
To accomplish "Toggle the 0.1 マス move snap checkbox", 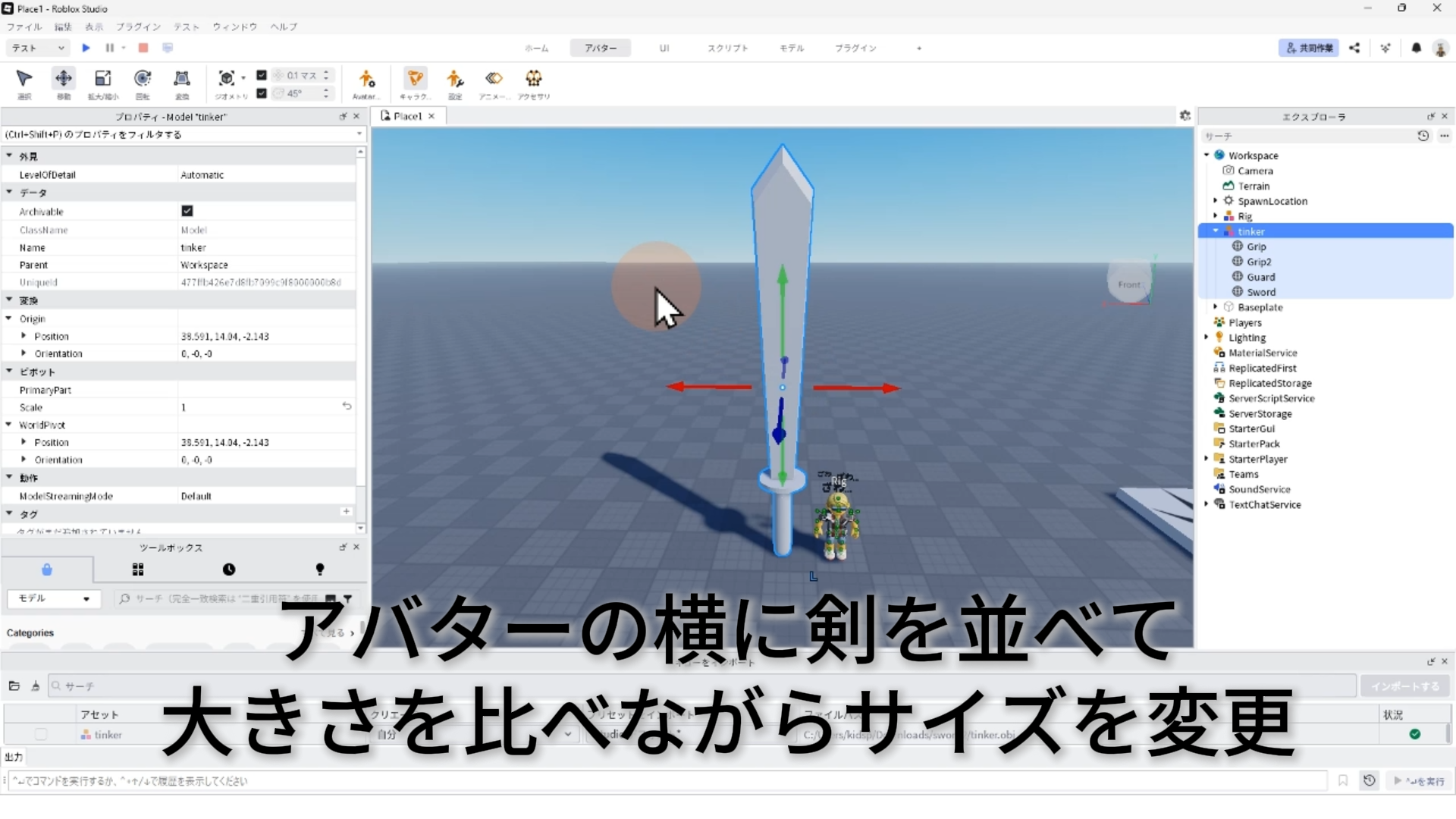I will tap(262, 75).
